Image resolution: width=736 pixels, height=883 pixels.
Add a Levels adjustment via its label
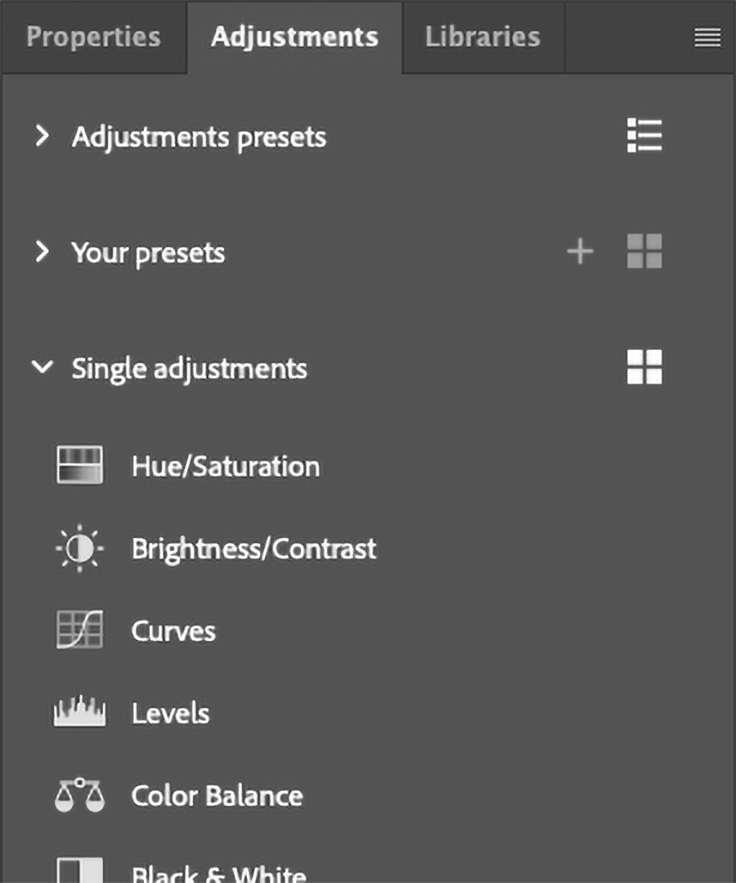(x=170, y=713)
